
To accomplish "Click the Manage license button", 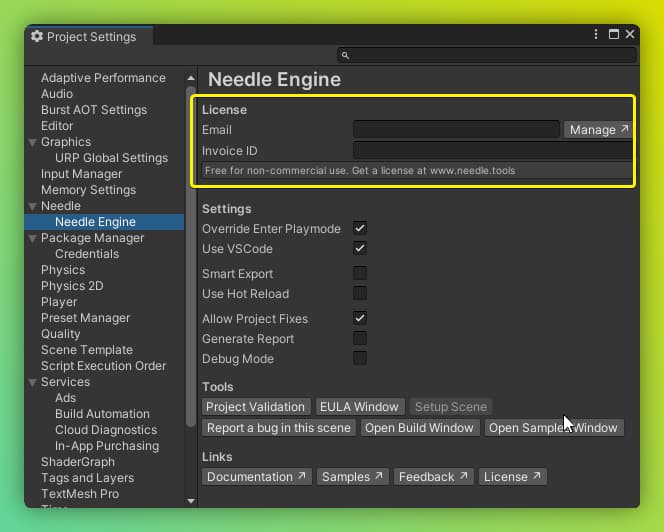I will click(598, 130).
